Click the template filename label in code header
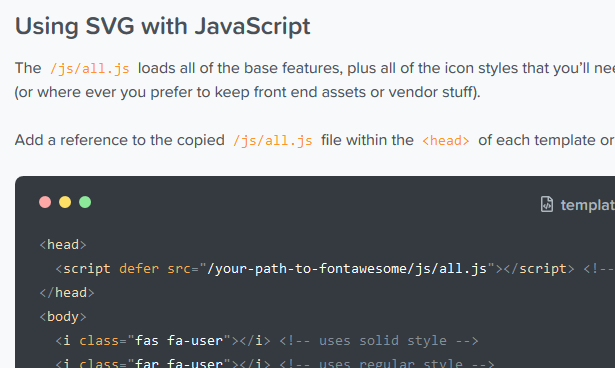 588,205
